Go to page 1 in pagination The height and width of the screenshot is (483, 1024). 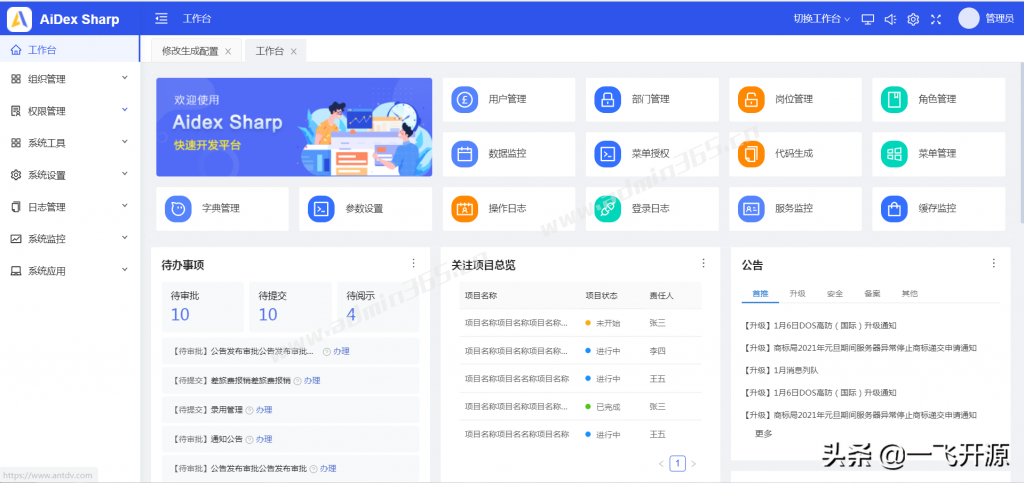point(677,463)
